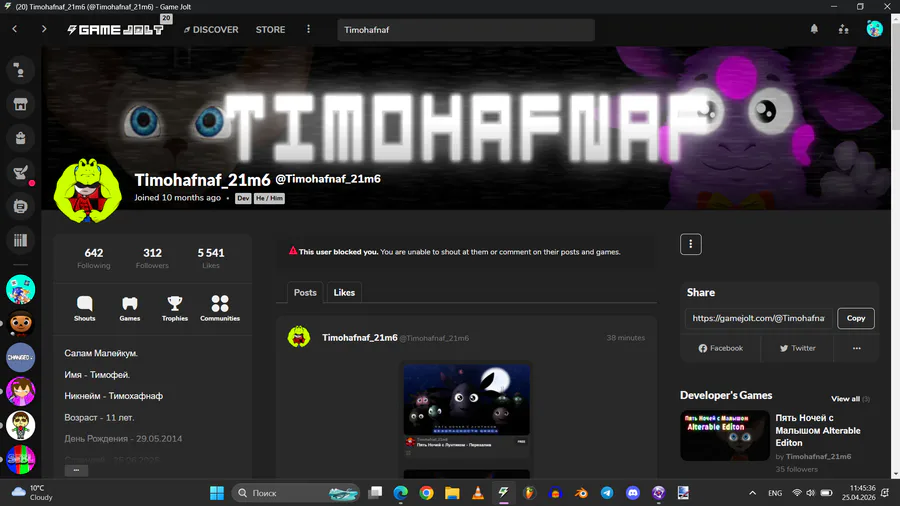
Task: Open your account avatar menu
Action: 874,29
